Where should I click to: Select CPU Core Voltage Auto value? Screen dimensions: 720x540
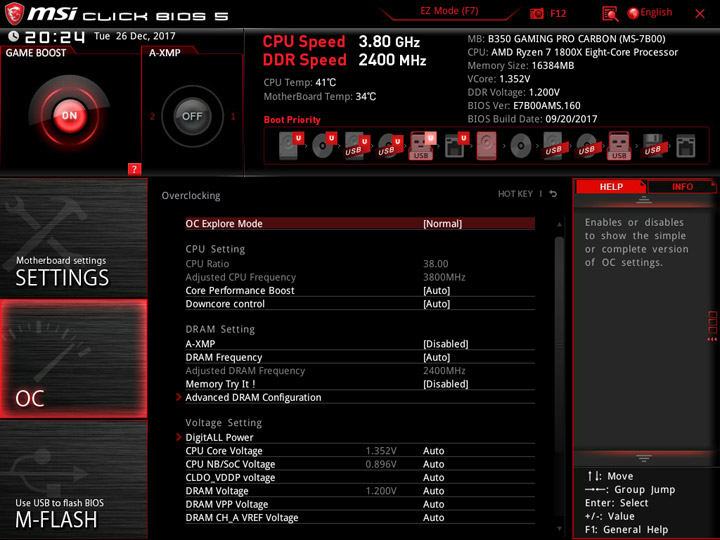point(433,451)
